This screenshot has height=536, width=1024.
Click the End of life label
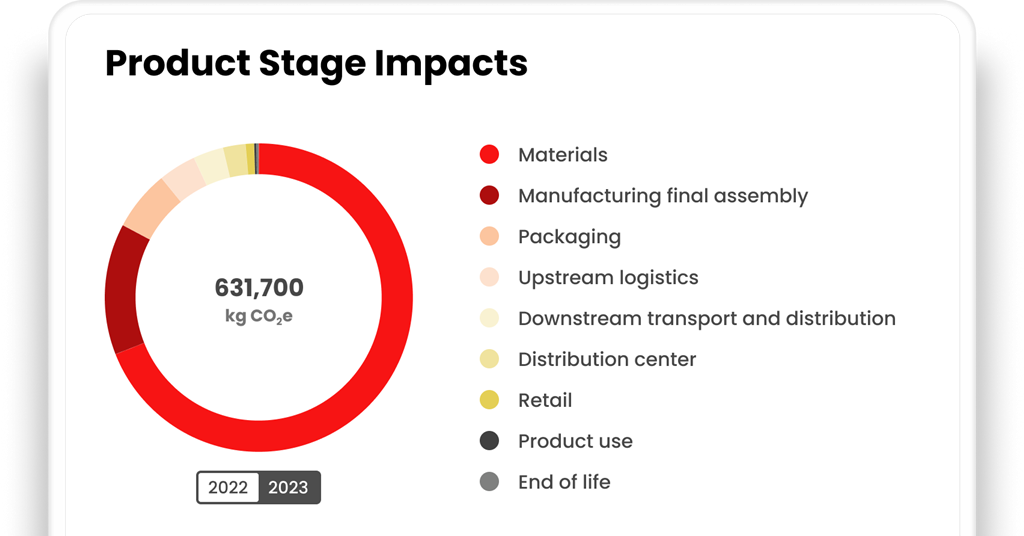tap(564, 482)
